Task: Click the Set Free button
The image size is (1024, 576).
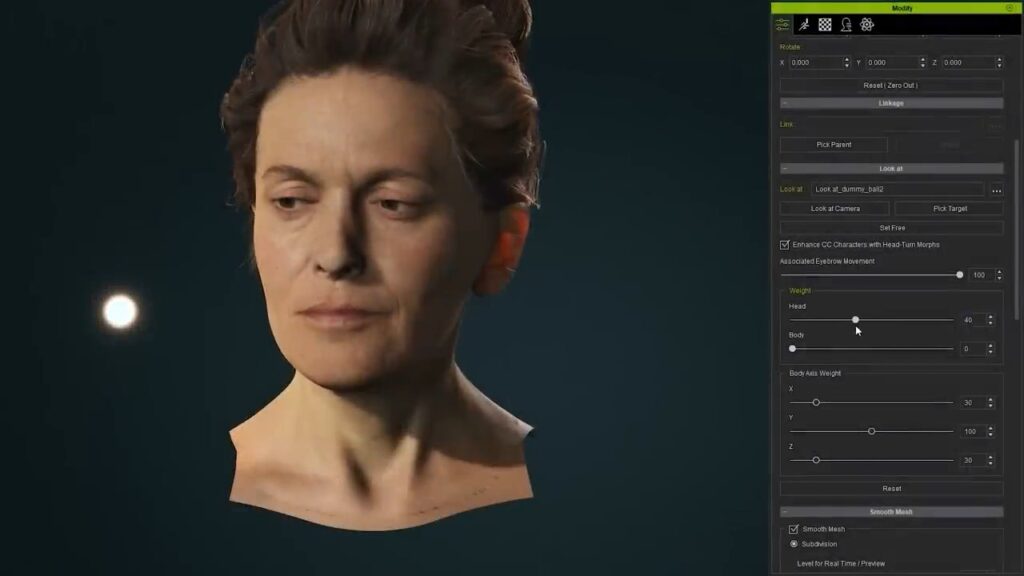Action: click(891, 228)
